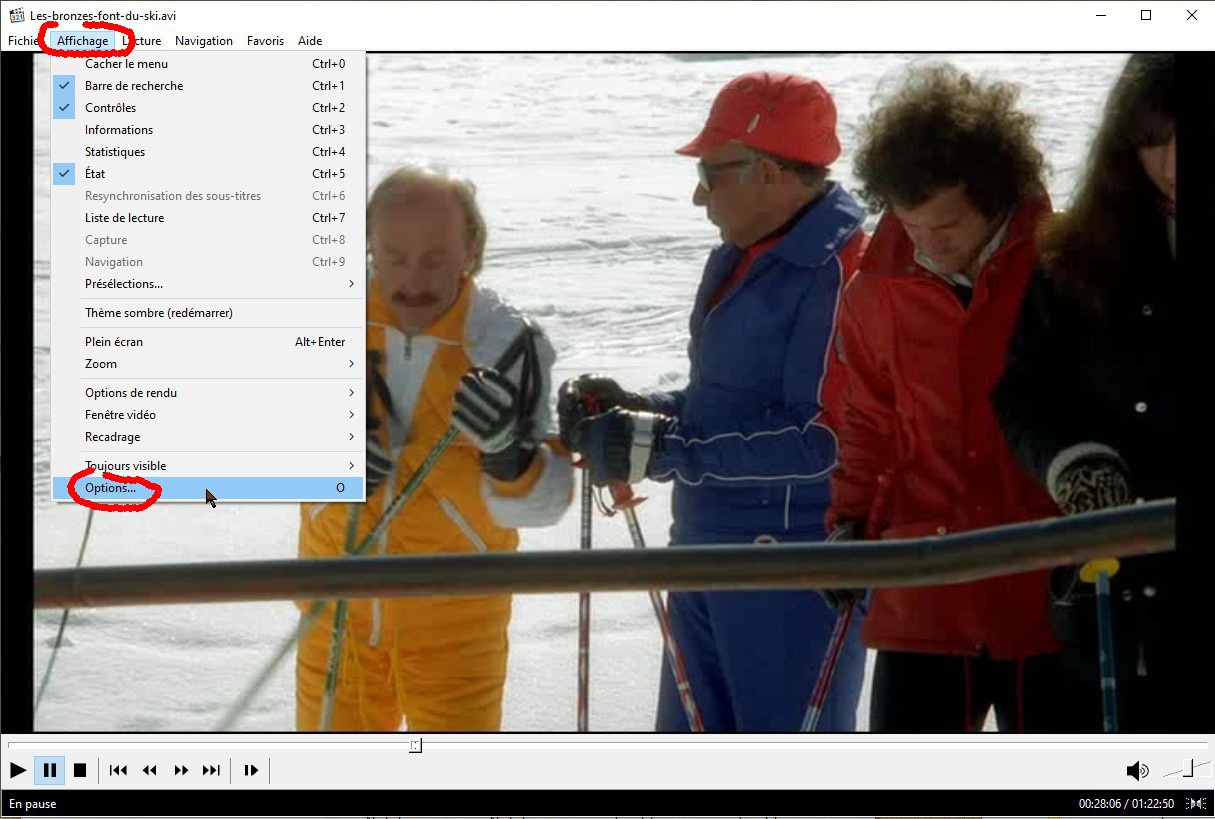This screenshot has height=819, width=1215.
Task: Toggle Contrôles menu option
Action: (209, 108)
